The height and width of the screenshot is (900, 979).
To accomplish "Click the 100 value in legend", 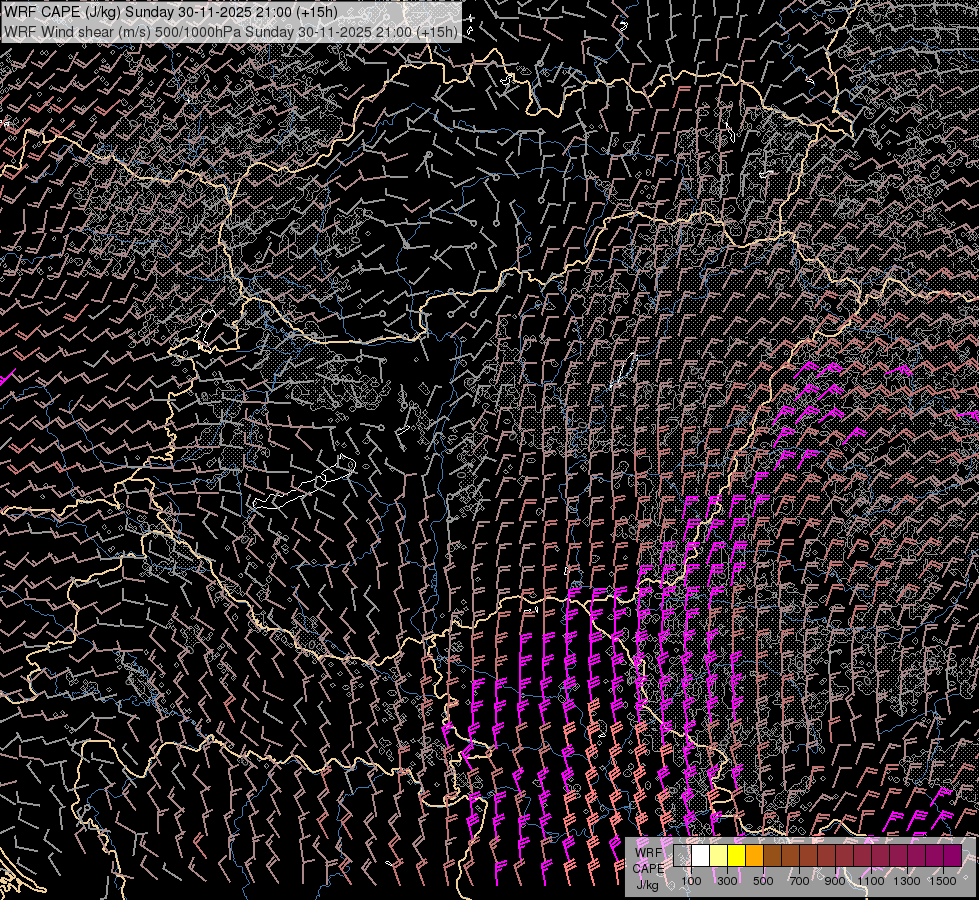I will pyautogui.click(x=691, y=881).
